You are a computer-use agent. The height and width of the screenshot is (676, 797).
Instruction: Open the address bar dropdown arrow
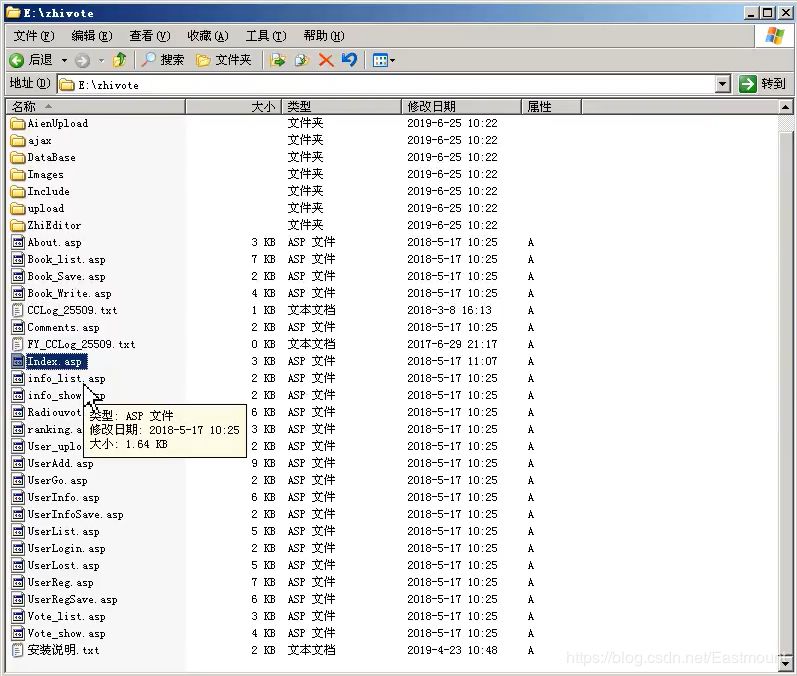click(x=723, y=85)
